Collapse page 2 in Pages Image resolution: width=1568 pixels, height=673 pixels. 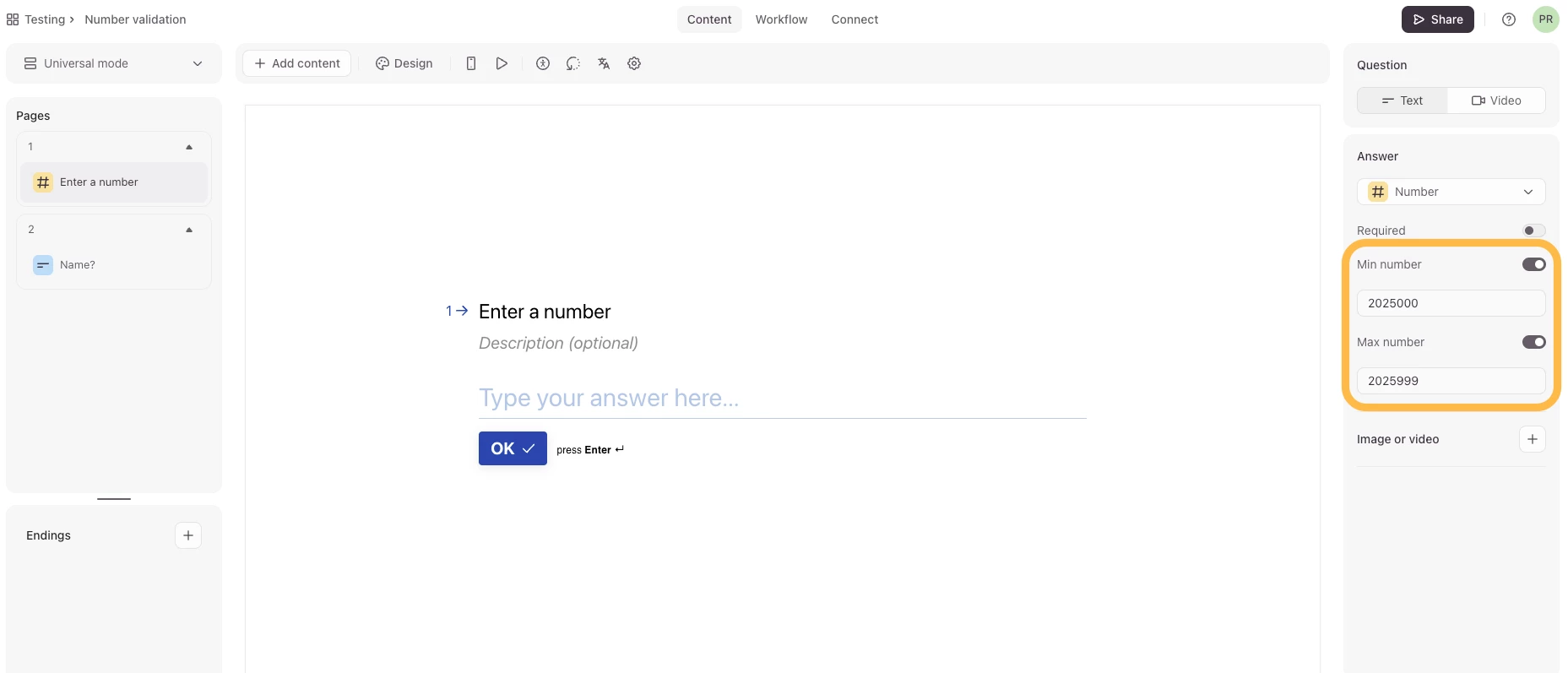189,230
